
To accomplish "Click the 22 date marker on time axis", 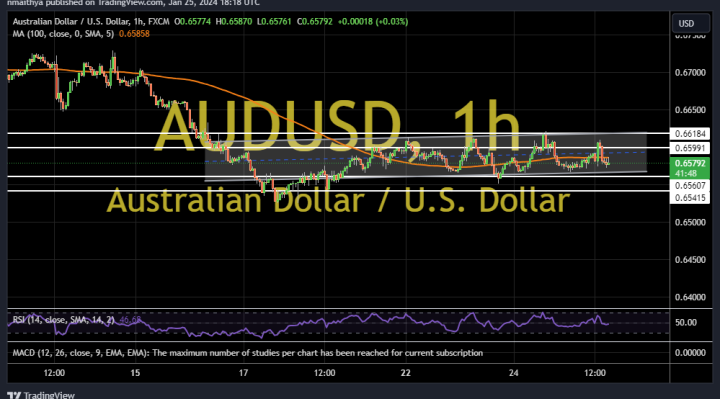I will coord(405,373).
